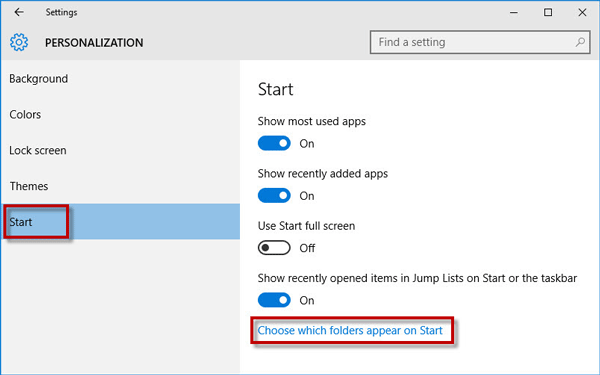Click the Personalization gear icon
The image size is (600, 375).
[19, 42]
